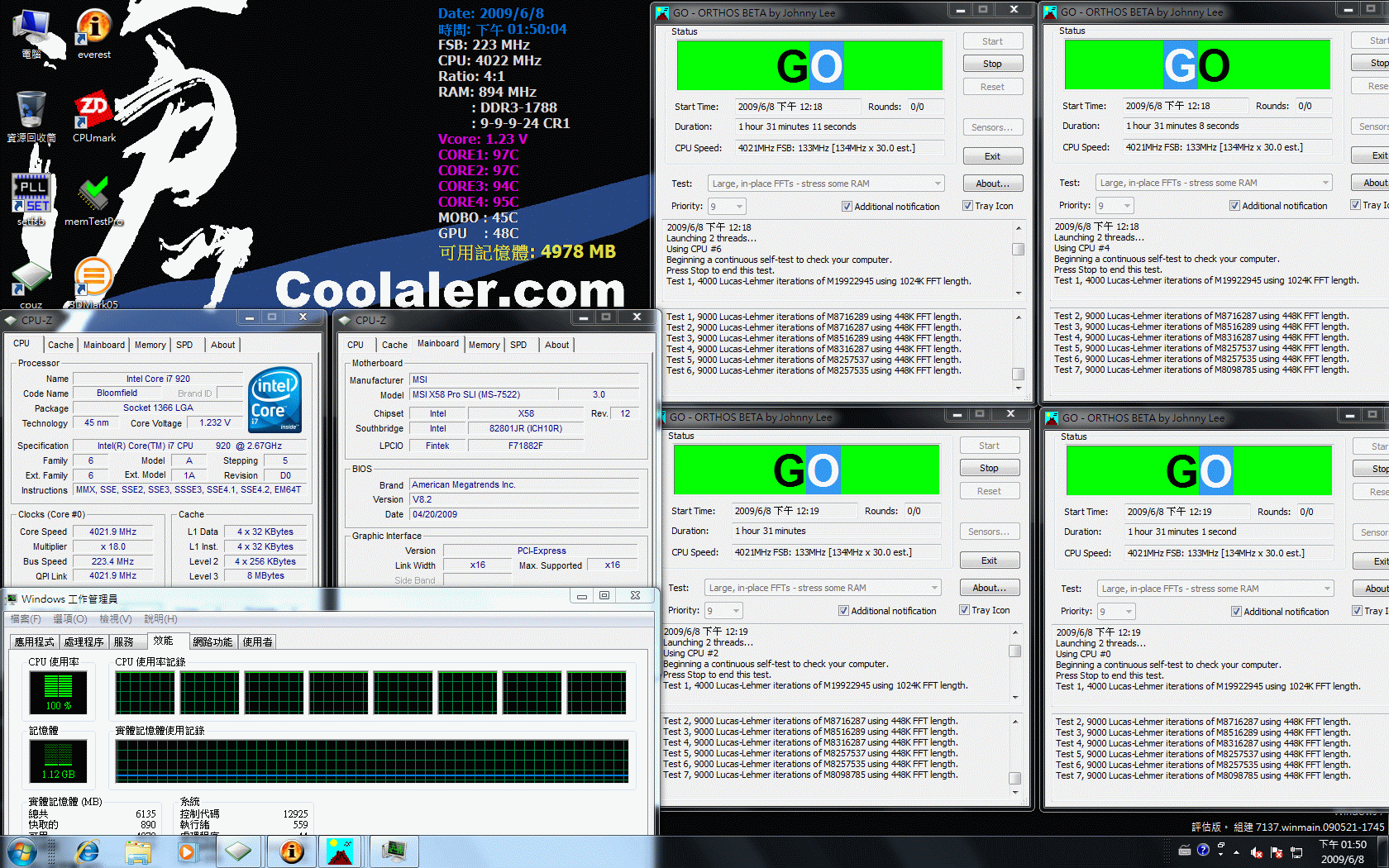Open Priority dropdown in ORTHOS using CPU #4
The height and width of the screenshot is (868, 1389).
[1115, 205]
